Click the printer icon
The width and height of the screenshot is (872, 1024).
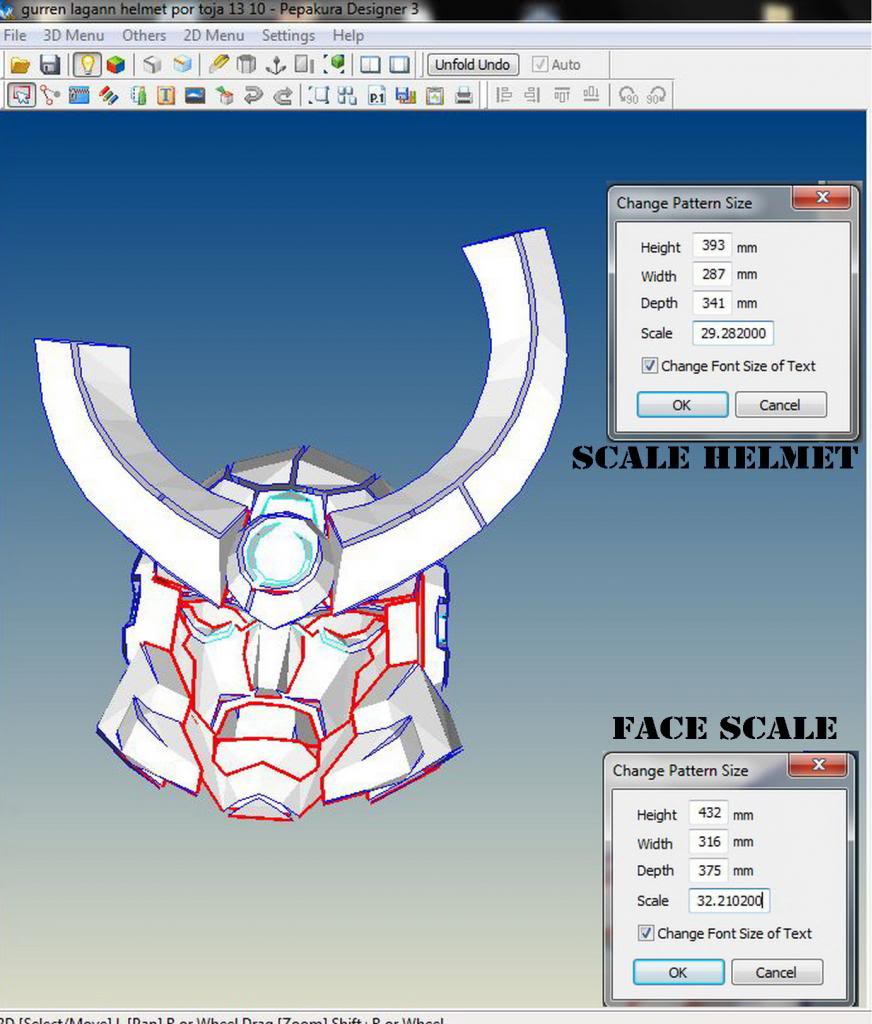(464, 96)
